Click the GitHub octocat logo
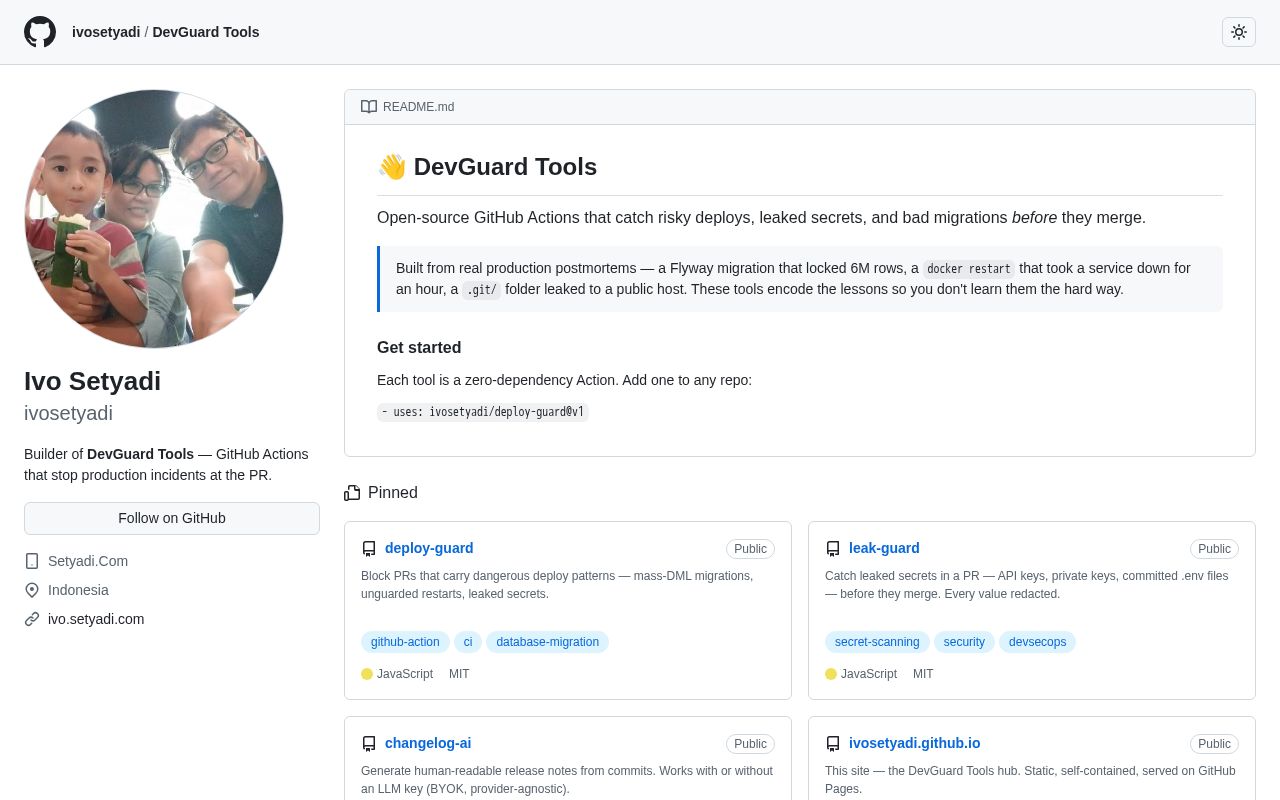This screenshot has height=800, width=1280. pos(40,32)
